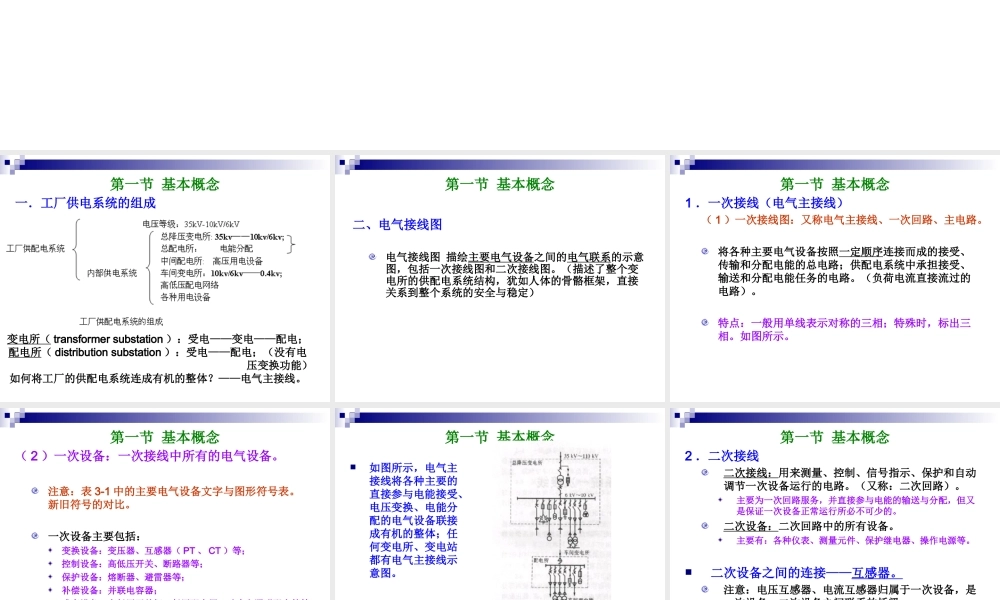This screenshot has width=1000, height=600.
Task: Click the title 第一节 基本概念 on slide two
Action: click(503, 184)
